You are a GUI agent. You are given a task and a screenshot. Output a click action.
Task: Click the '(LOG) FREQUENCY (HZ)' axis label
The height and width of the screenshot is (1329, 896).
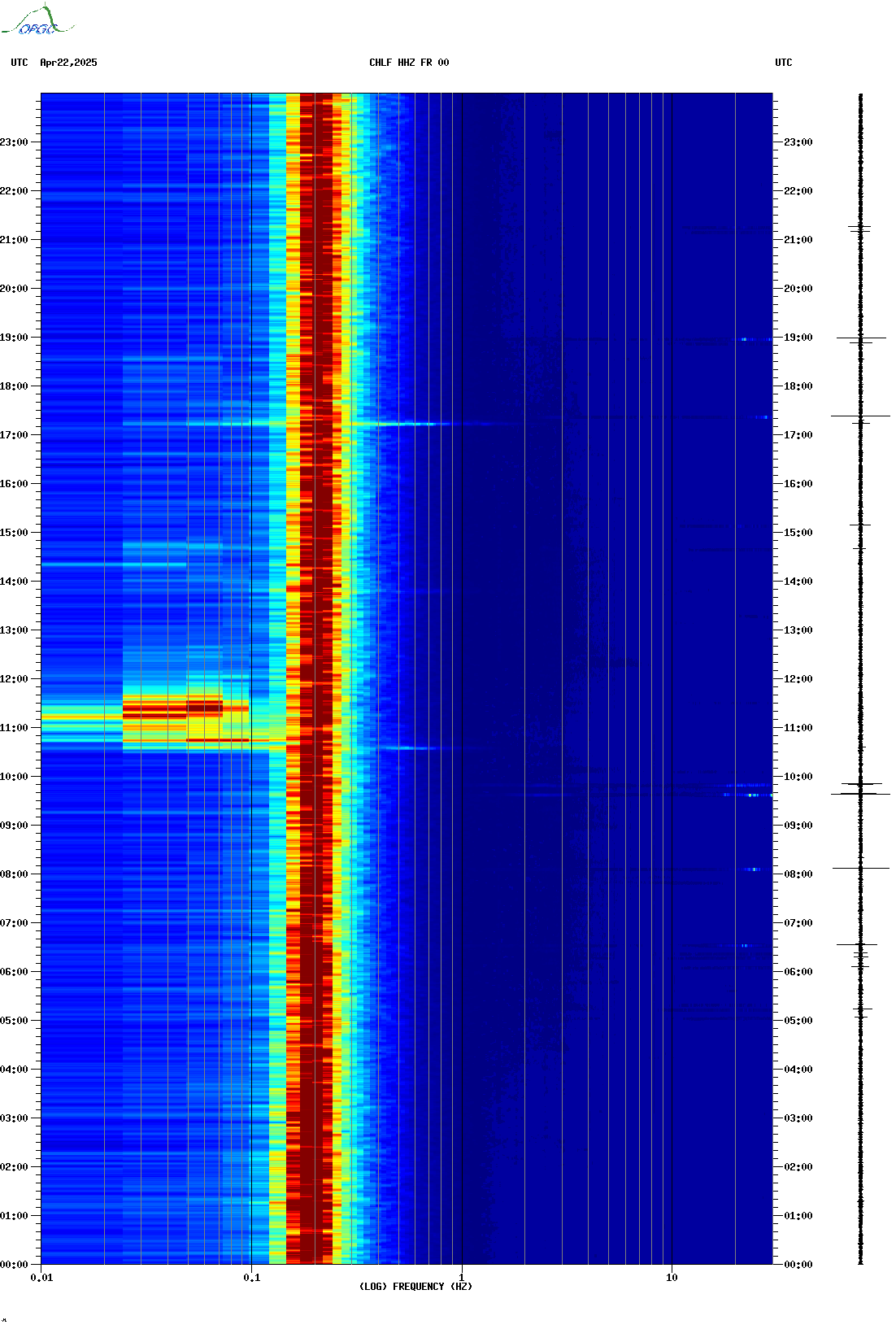coord(415,1287)
